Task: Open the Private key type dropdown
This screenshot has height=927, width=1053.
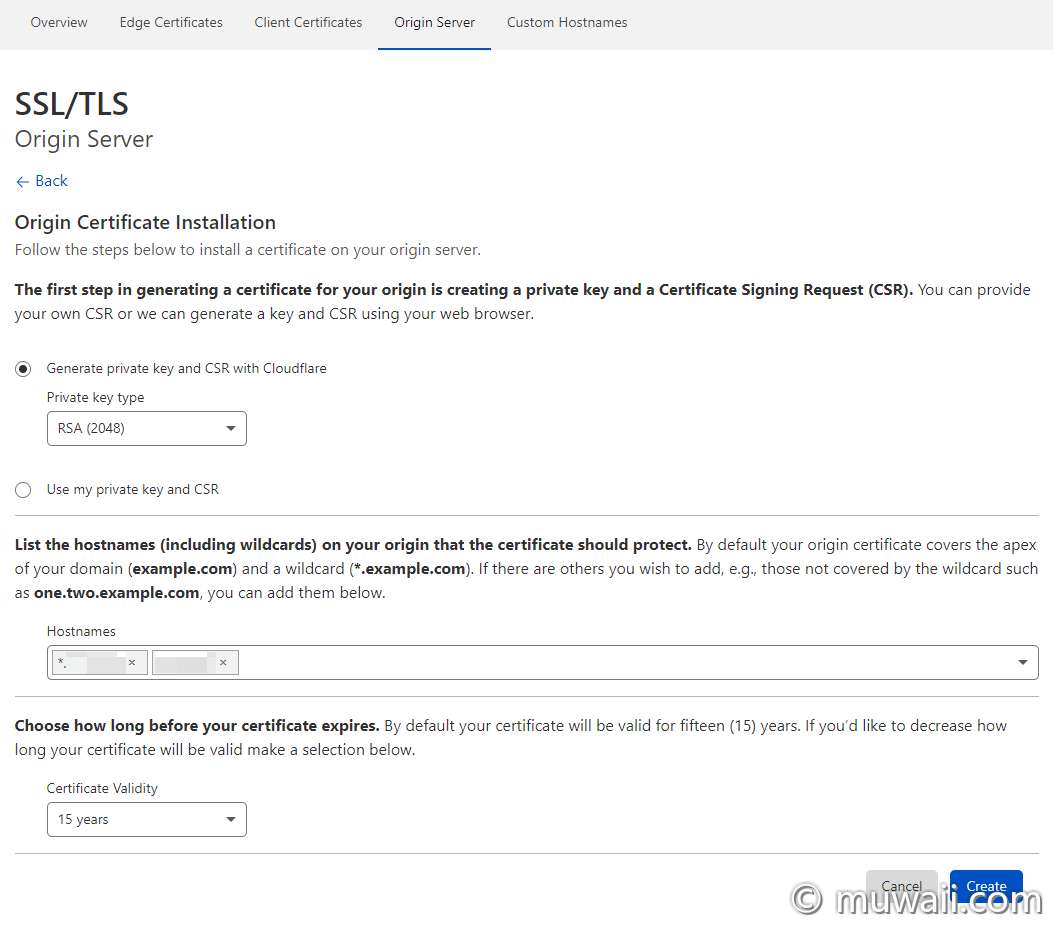Action: pyautogui.click(x=146, y=428)
